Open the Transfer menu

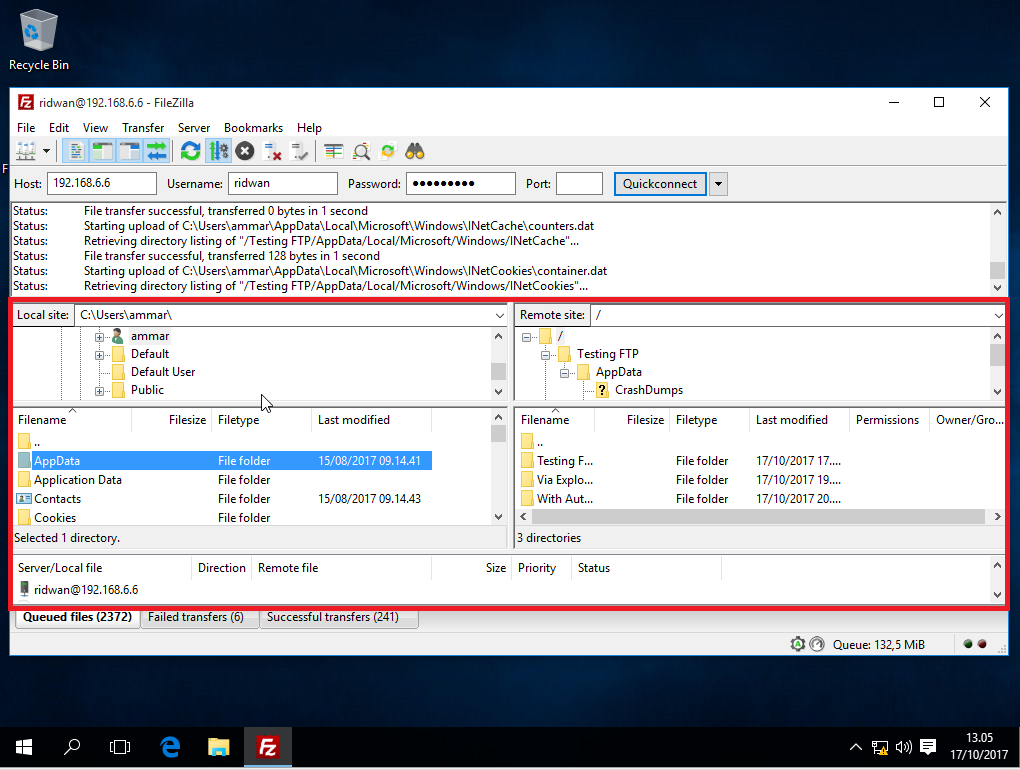(143, 127)
